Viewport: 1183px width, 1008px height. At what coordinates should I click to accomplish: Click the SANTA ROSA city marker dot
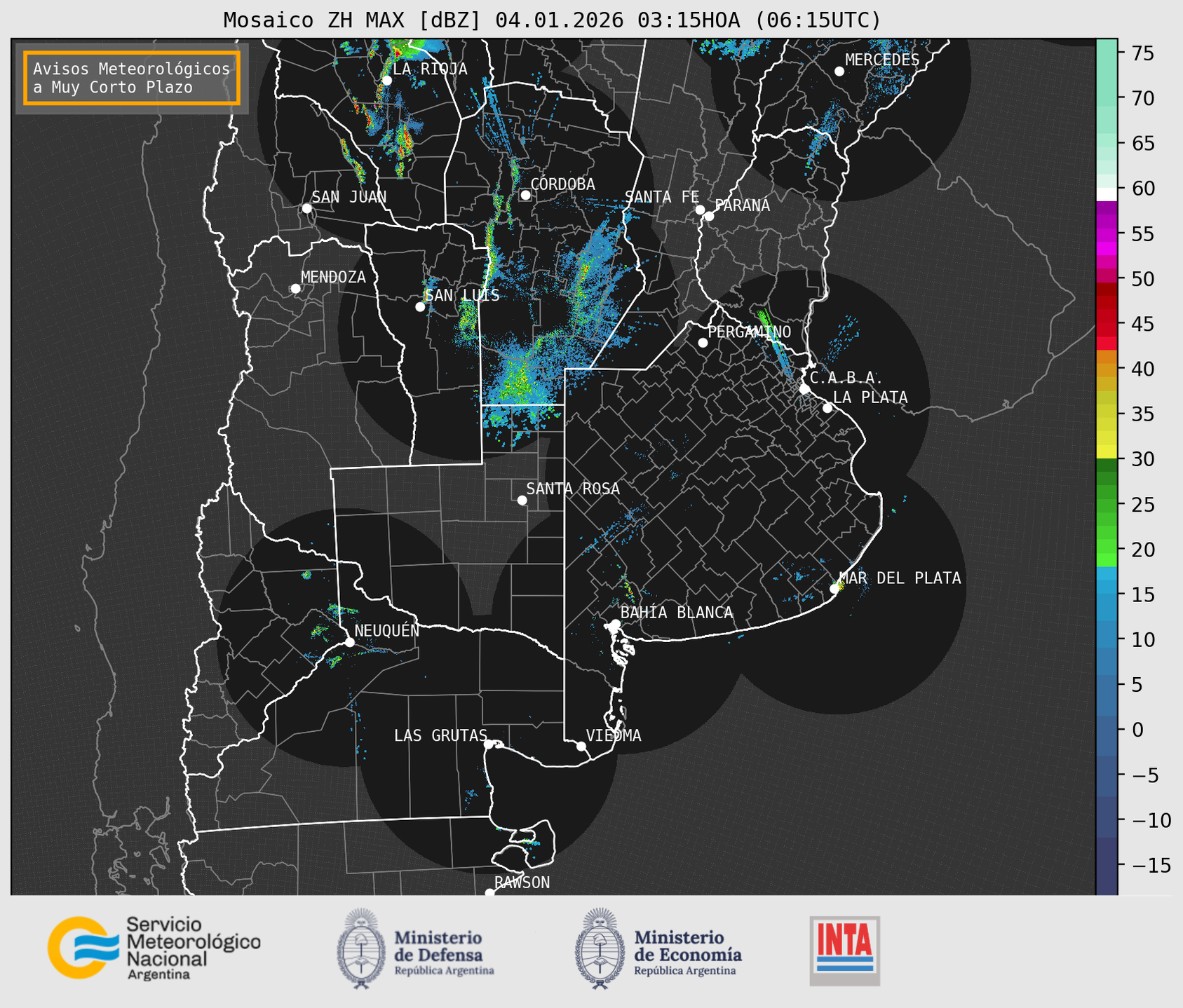[522, 500]
